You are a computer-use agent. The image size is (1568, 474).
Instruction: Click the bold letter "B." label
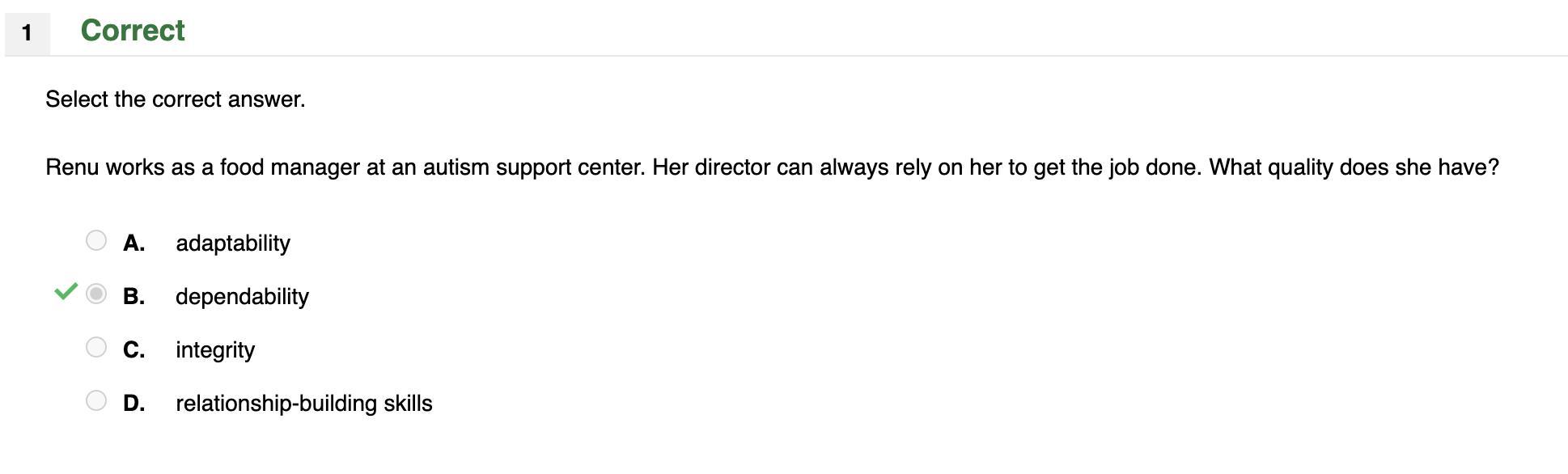(134, 297)
